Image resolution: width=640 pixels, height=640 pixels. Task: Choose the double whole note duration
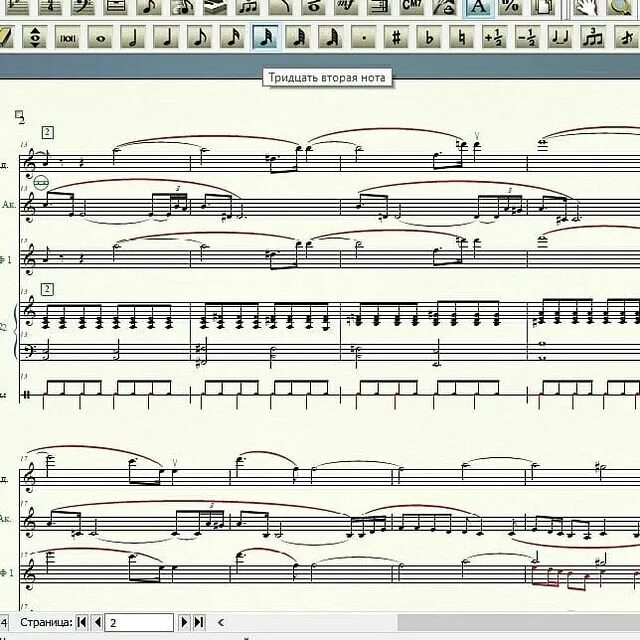[x=68, y=38]
